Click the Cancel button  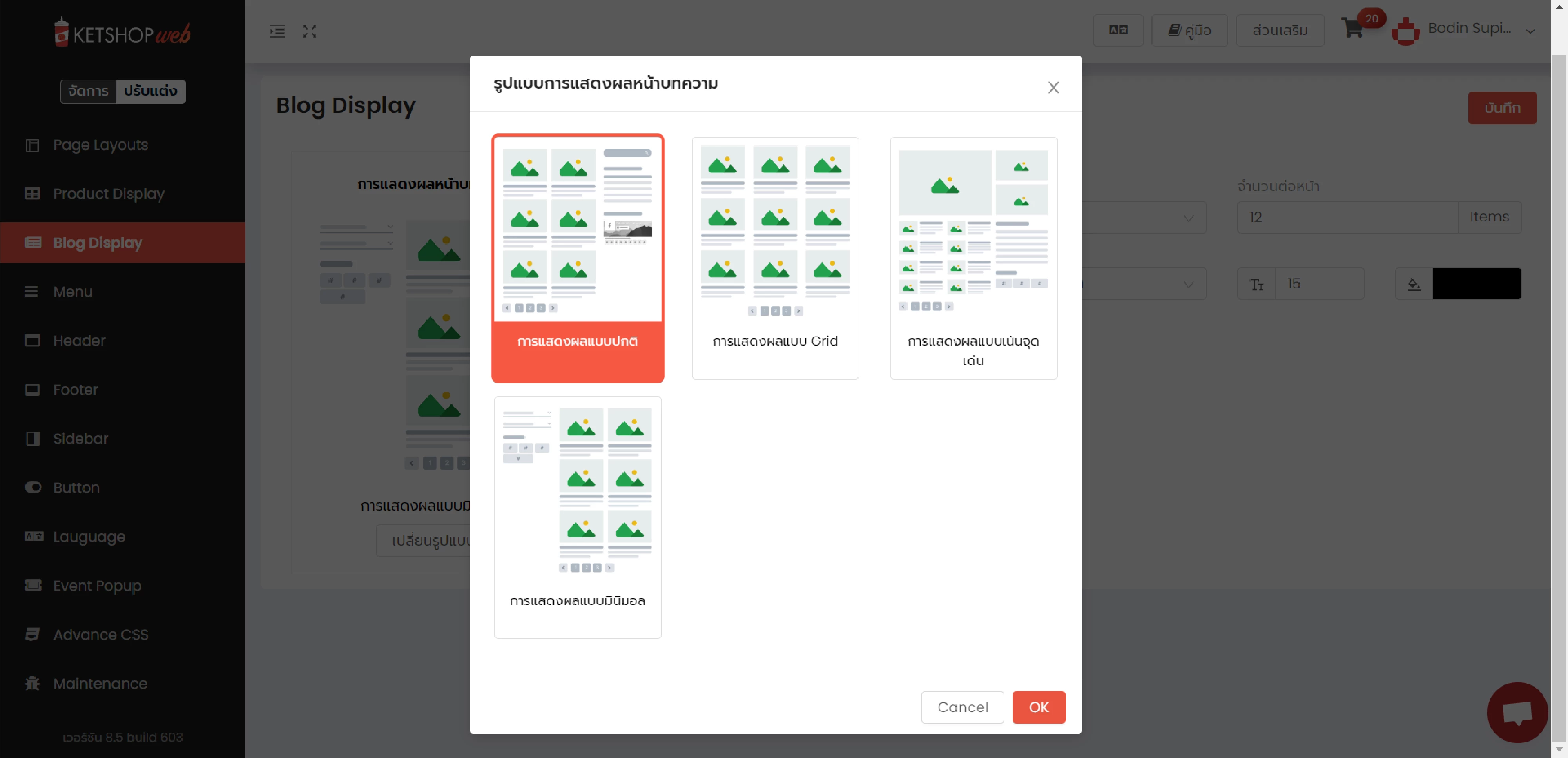pyautogui.click(x=963, y=707)
